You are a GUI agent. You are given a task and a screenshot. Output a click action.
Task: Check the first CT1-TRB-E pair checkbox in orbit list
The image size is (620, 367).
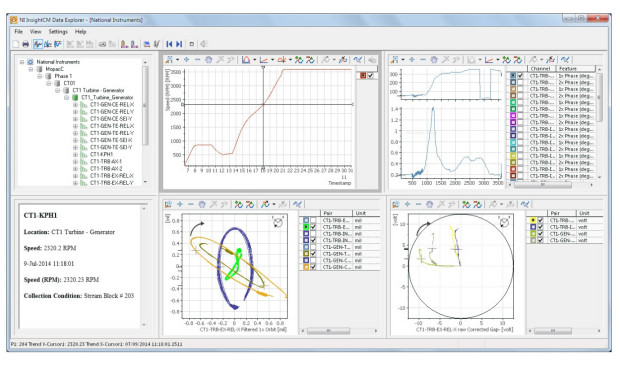coord(313,220)
